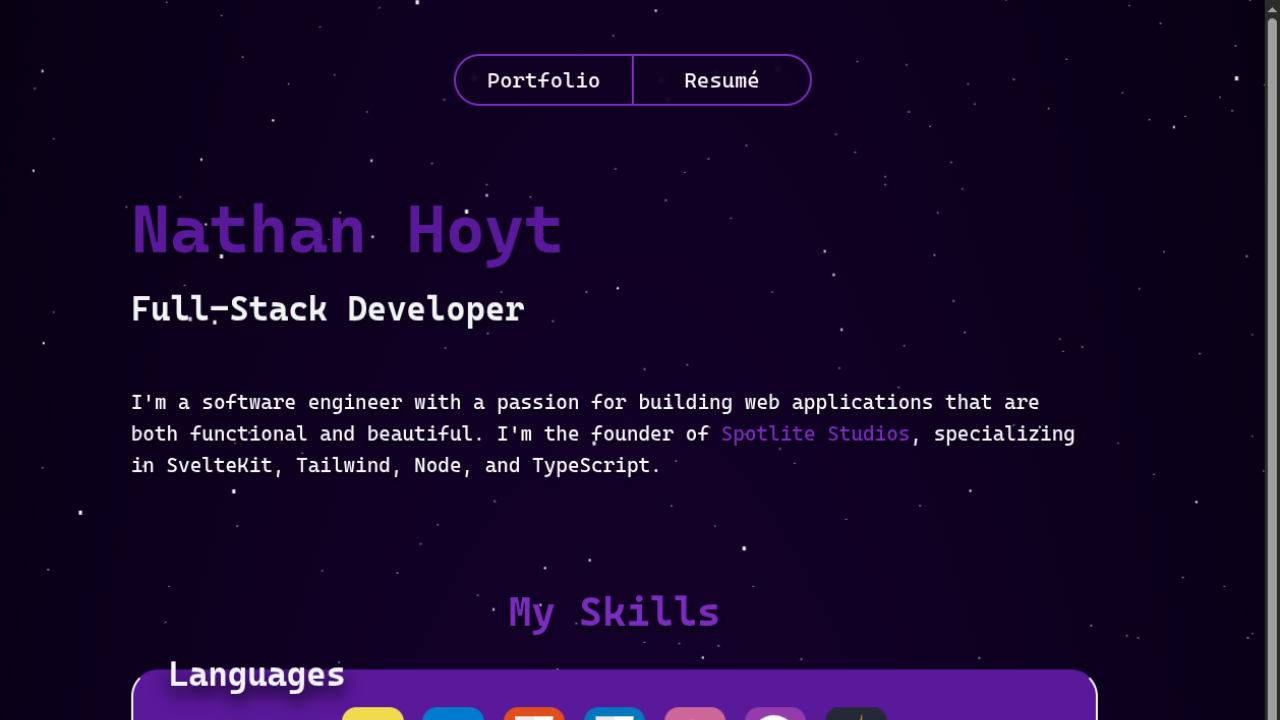The height and width of the screenshot is (720, 1280).
Task: Click the orange HTML skill icon
Action: (x=534, y=714)
